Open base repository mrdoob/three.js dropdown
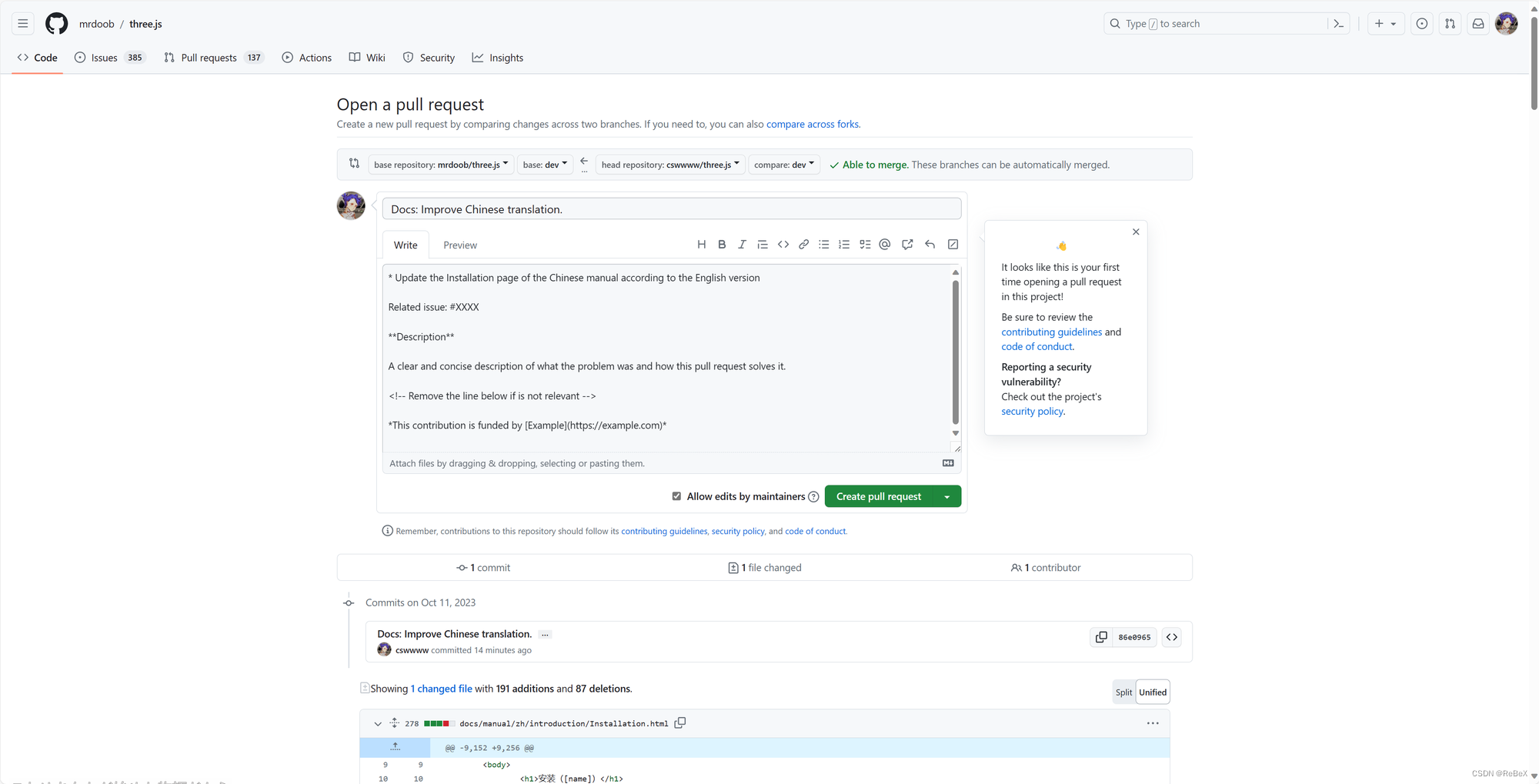Screen dimensions: 1539x784 [x=441, y=165]
